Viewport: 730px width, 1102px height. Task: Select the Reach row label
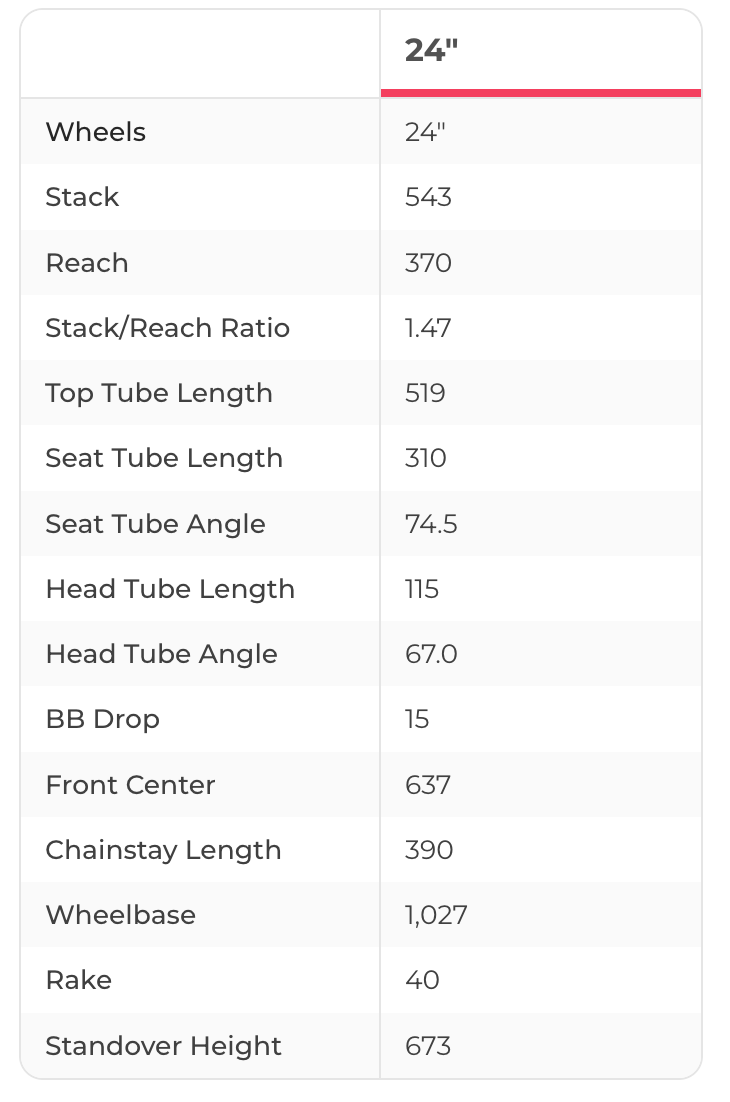tap(87, 263)
